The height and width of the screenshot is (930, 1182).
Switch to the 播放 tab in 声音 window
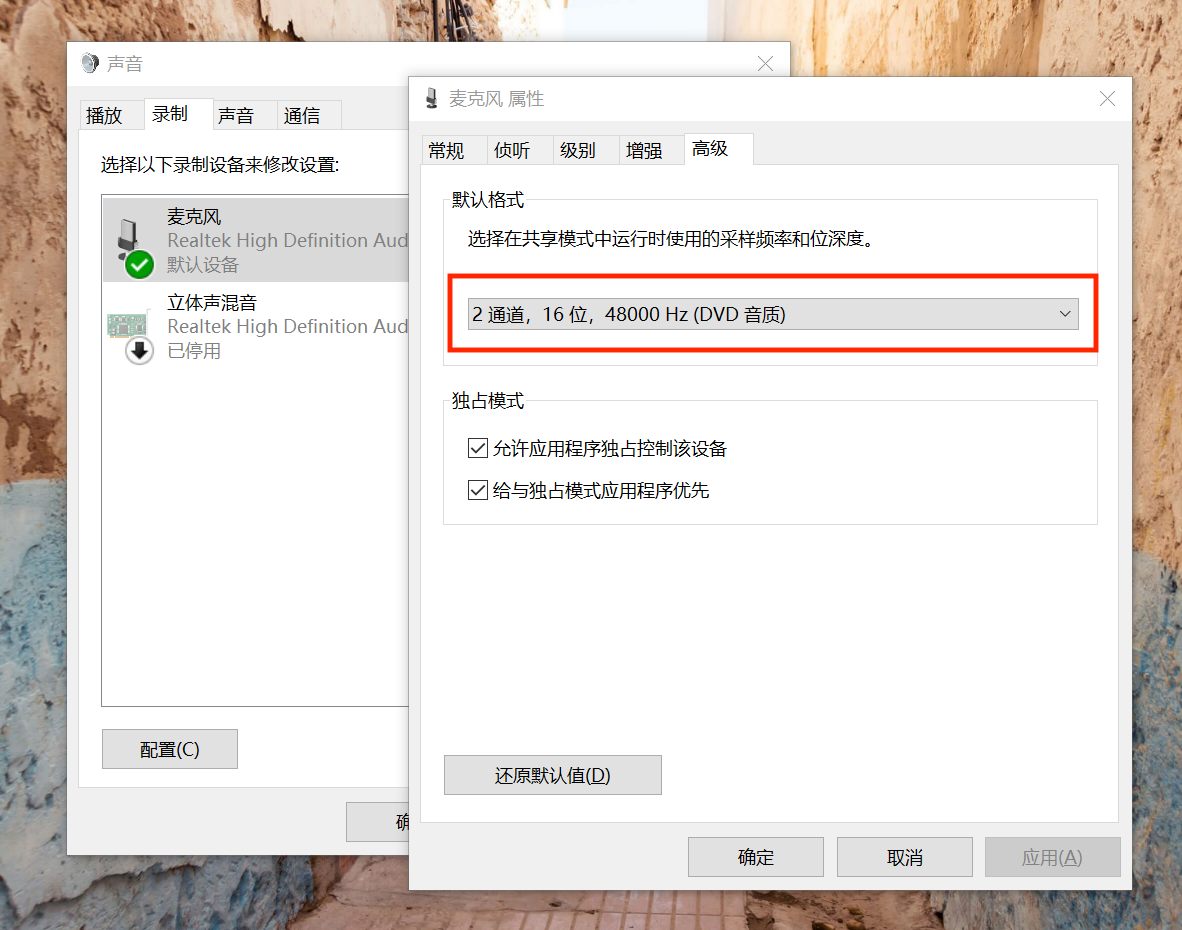click(104, 115)
